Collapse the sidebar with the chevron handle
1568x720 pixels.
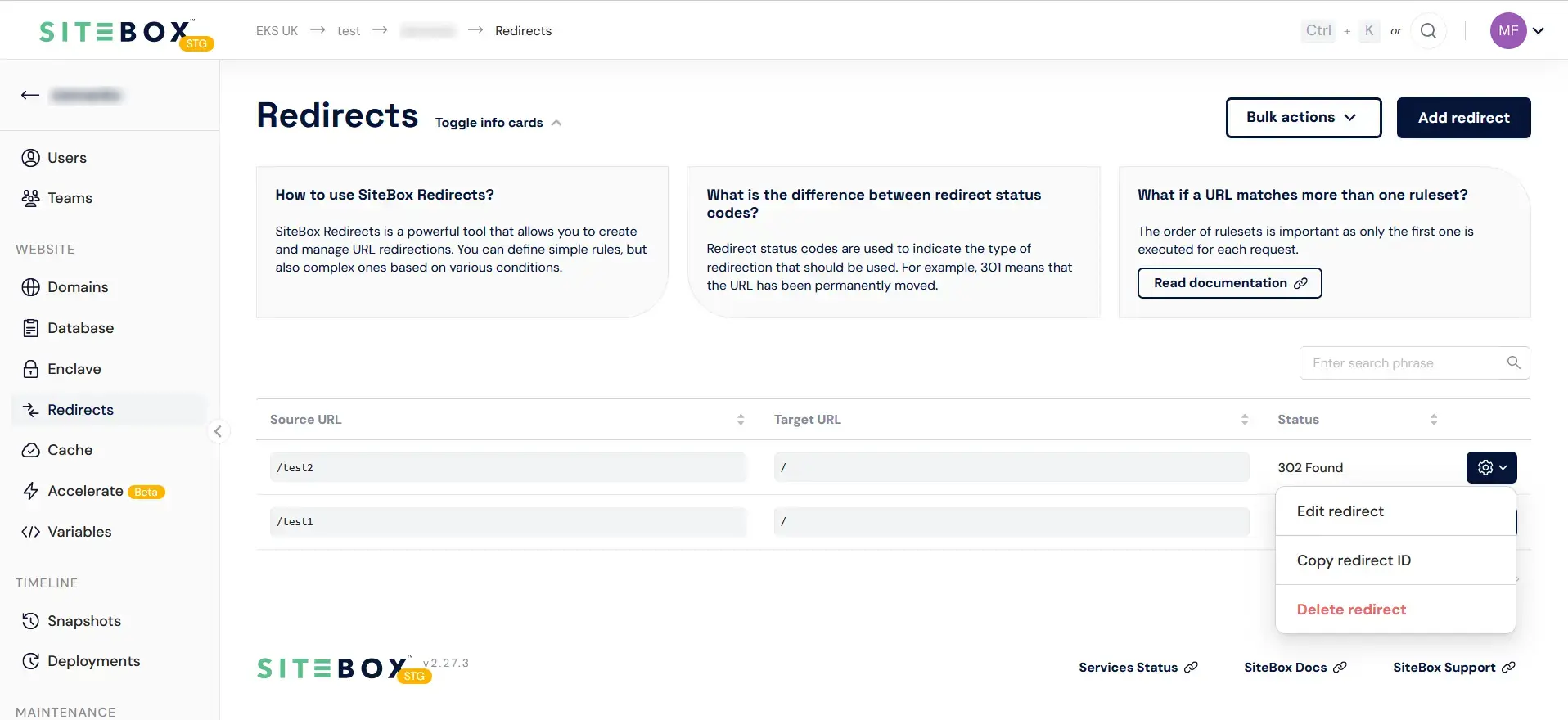[218, 431]
